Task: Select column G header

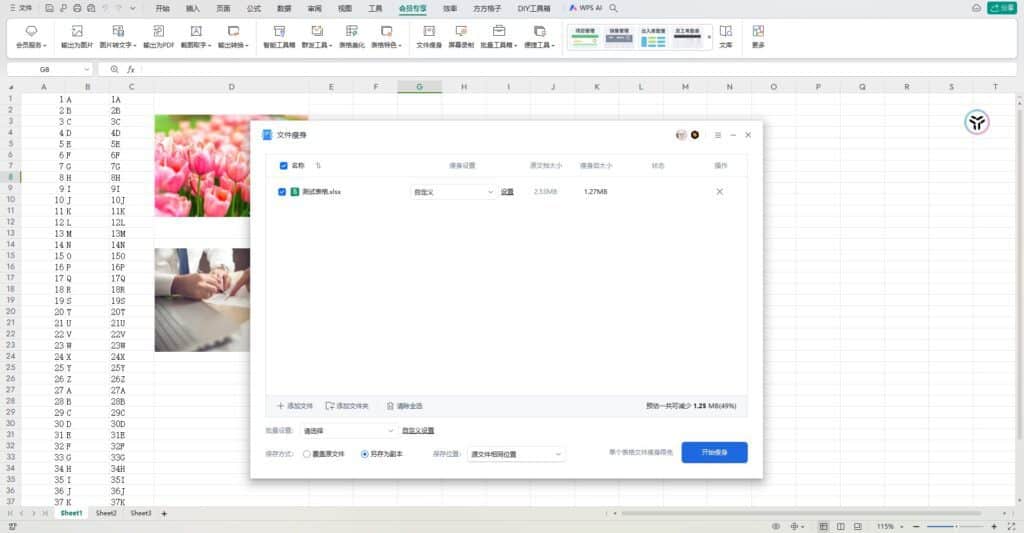Action: (419, 86)
